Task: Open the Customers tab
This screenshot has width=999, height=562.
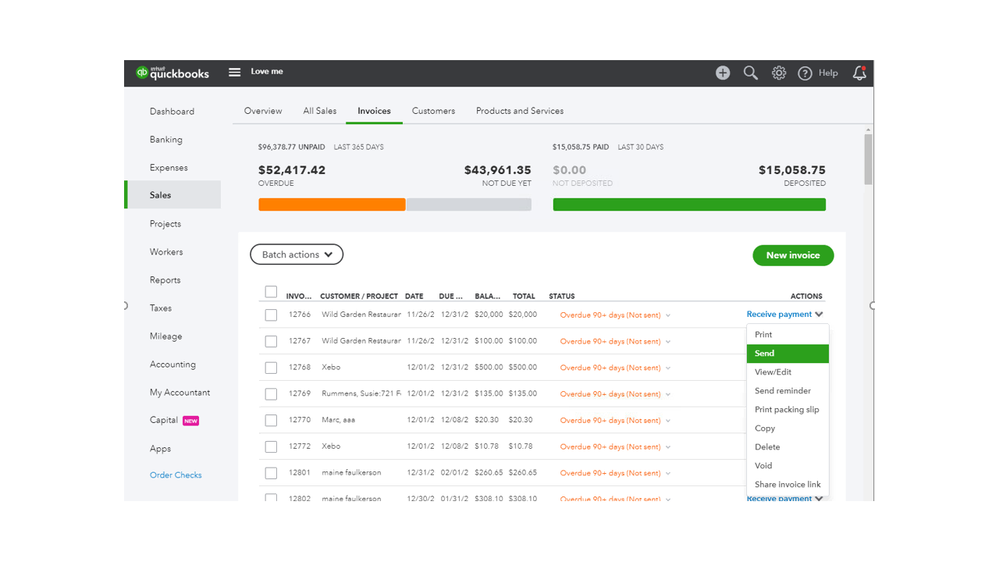Action: coord(433,111)
